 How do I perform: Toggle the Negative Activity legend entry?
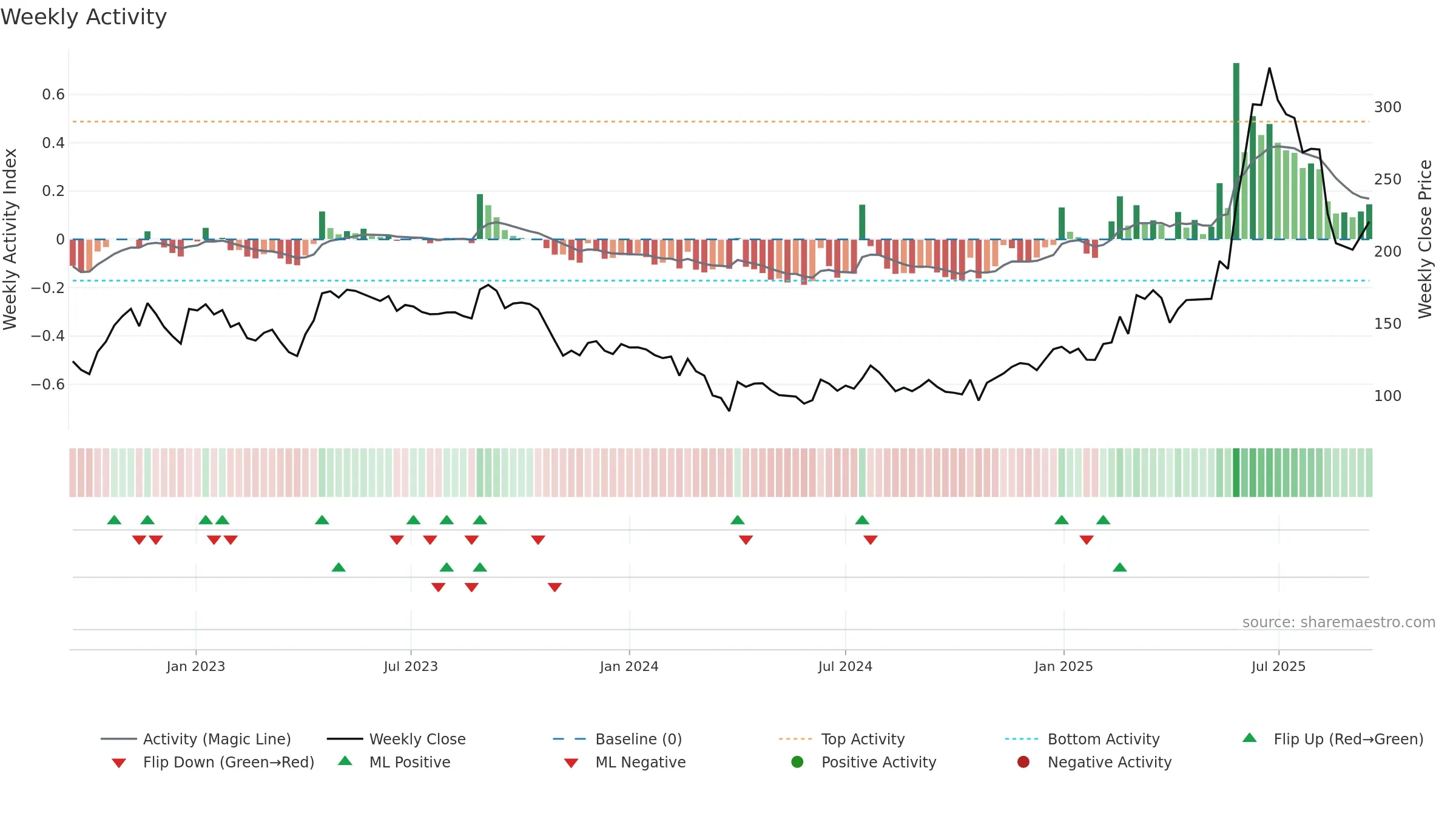coord(1094,762)
